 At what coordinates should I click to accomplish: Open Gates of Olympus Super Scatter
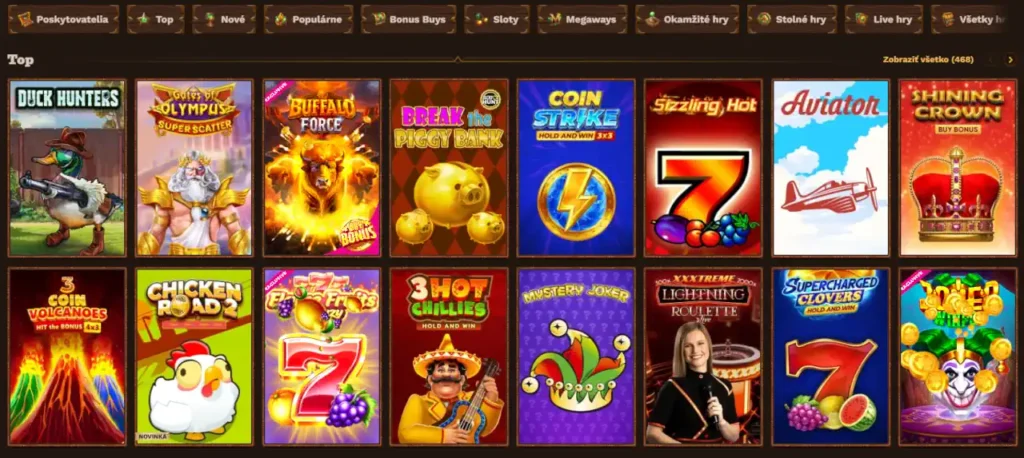194,168
